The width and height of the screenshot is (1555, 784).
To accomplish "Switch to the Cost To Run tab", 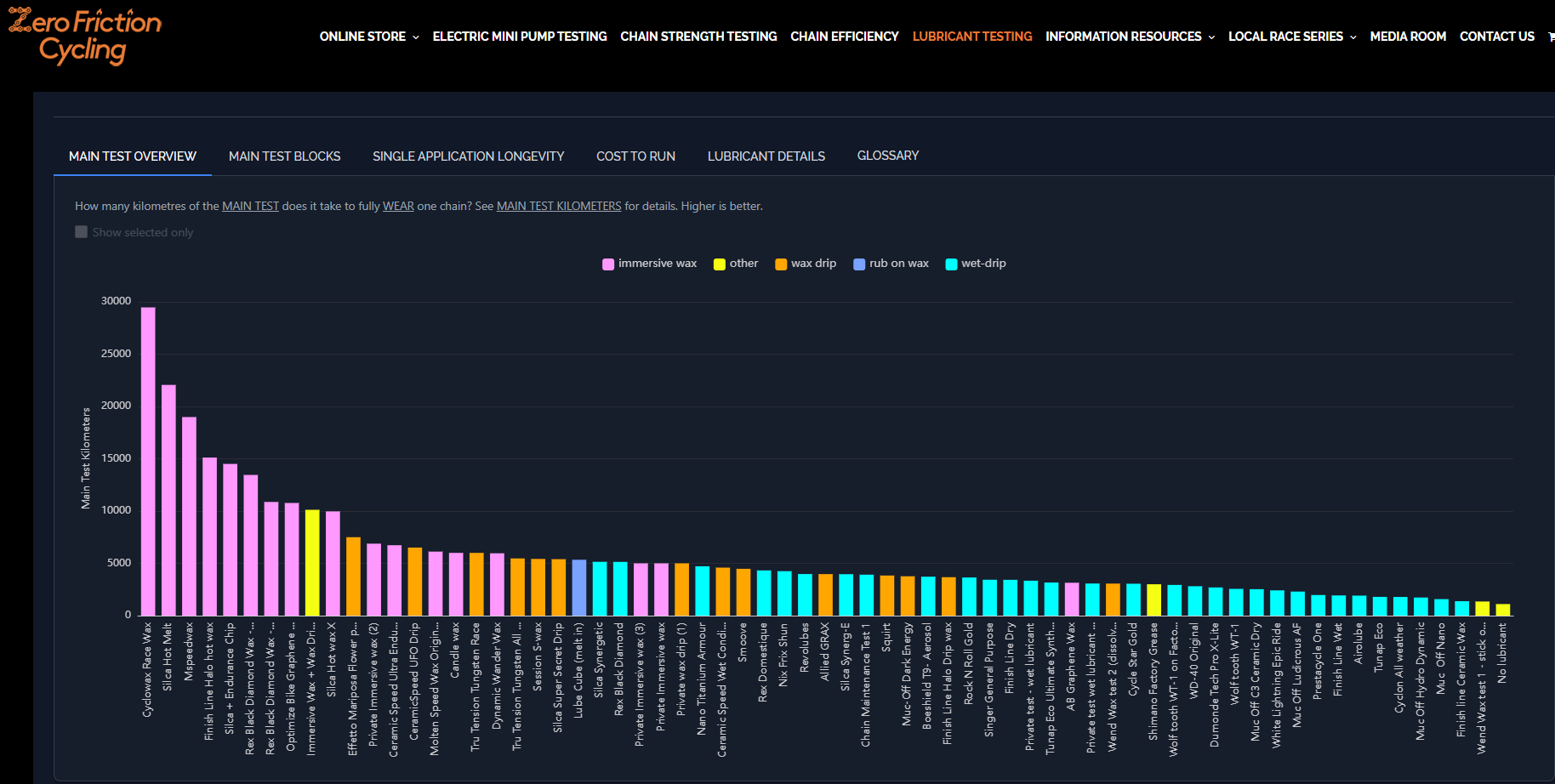I will [636, 156].
